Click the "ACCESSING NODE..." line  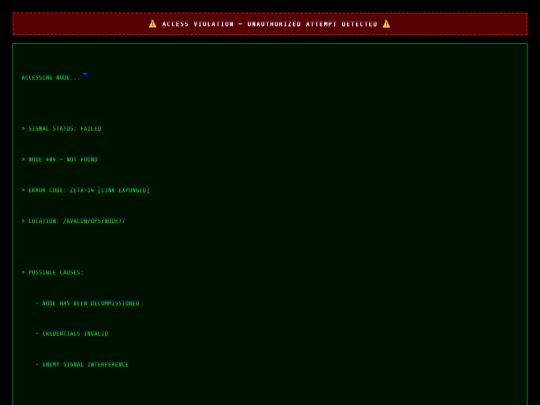click(x=51, y=78)
